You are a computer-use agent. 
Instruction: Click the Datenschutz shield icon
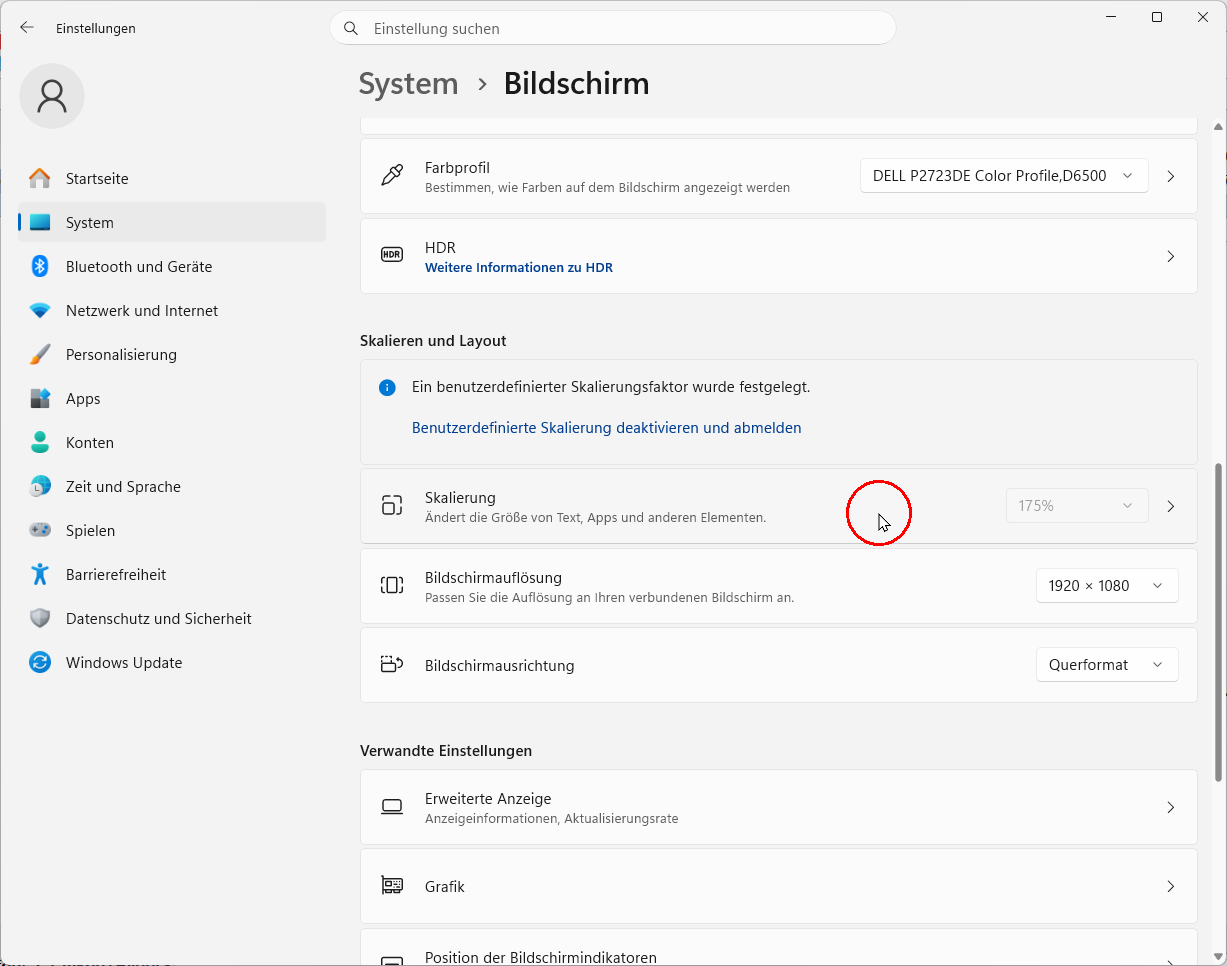[40, 619]
